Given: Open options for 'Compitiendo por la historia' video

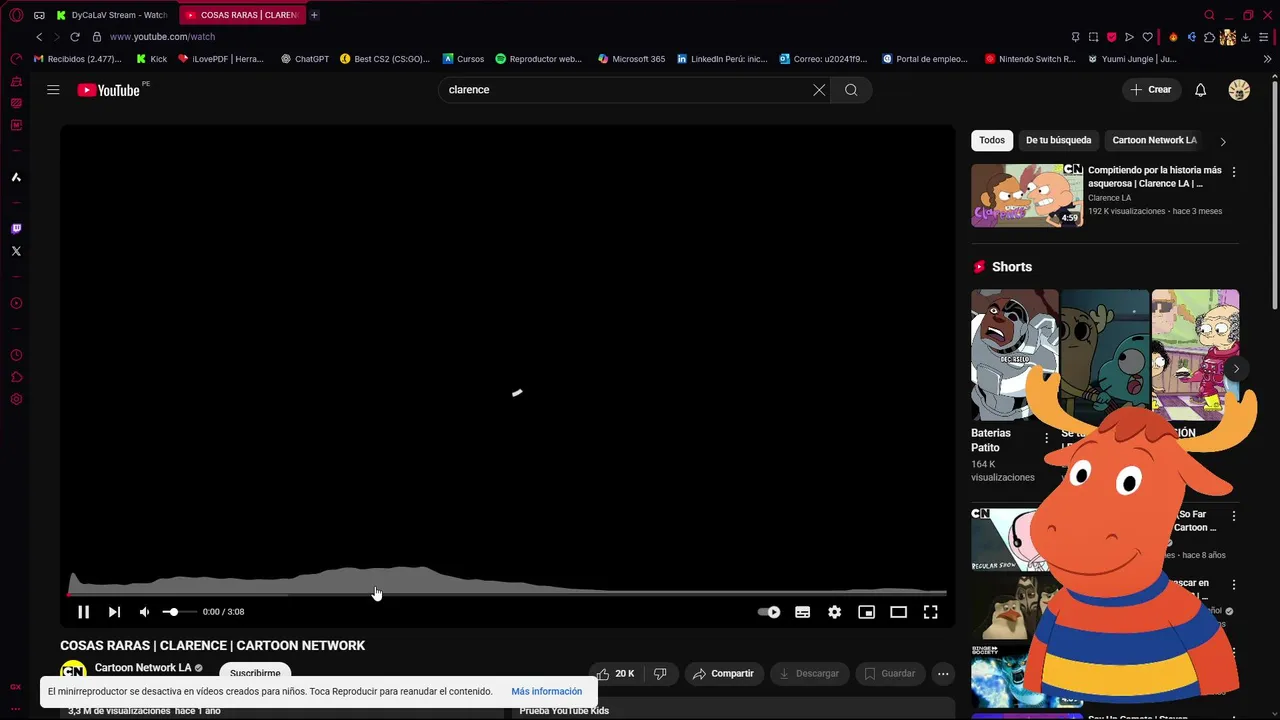Looking at the screenshot, I should click(1233, 172).
